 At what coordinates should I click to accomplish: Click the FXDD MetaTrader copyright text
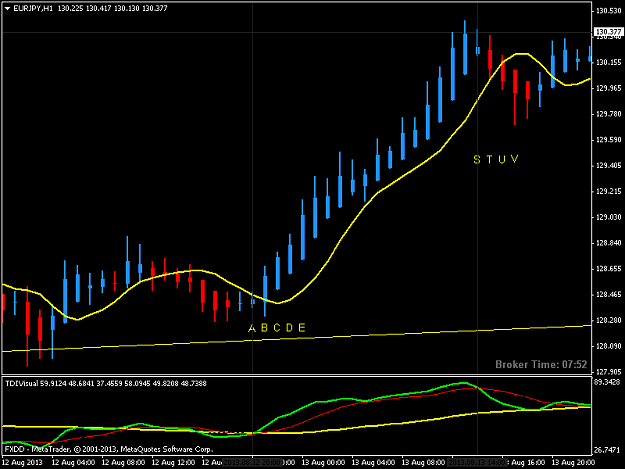click(x=109, y=449)
